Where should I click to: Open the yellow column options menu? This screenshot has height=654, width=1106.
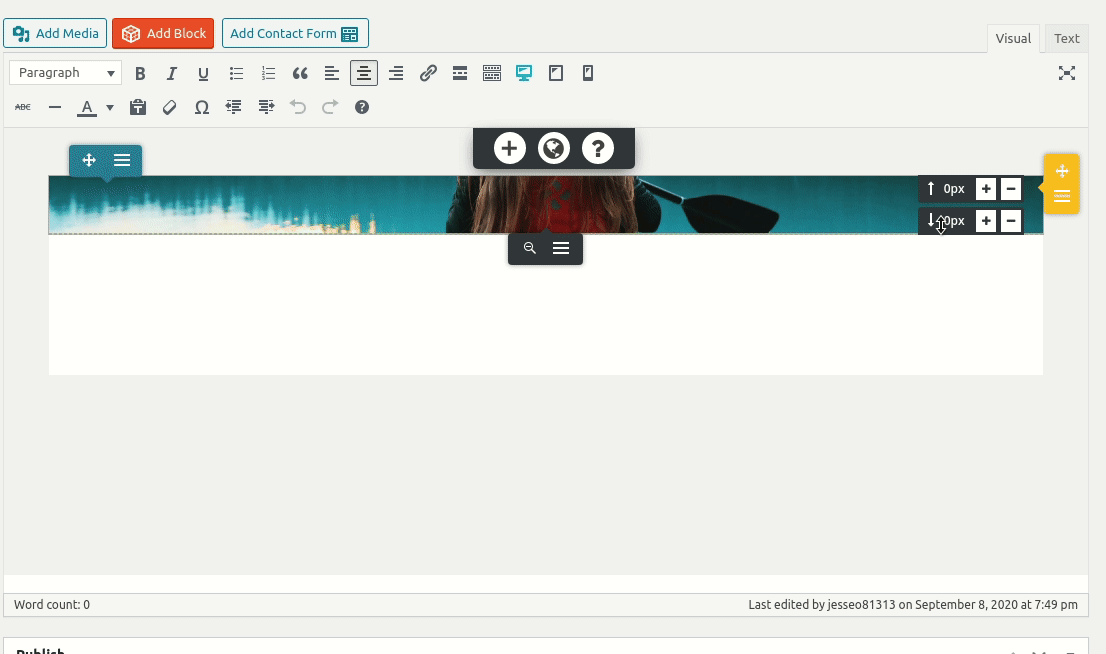(x=1062, y=196)
